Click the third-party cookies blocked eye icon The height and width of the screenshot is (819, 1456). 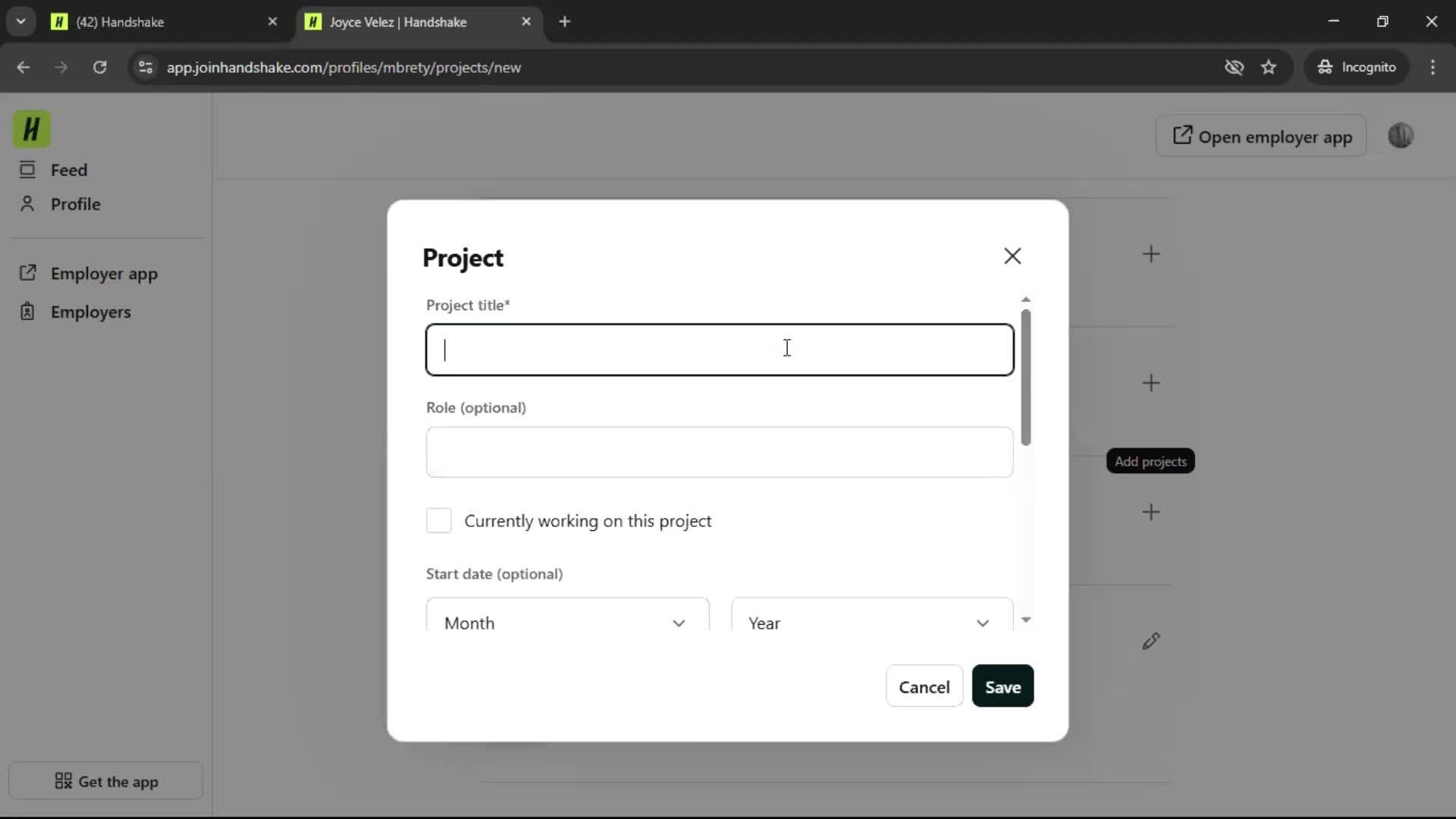1234,67
